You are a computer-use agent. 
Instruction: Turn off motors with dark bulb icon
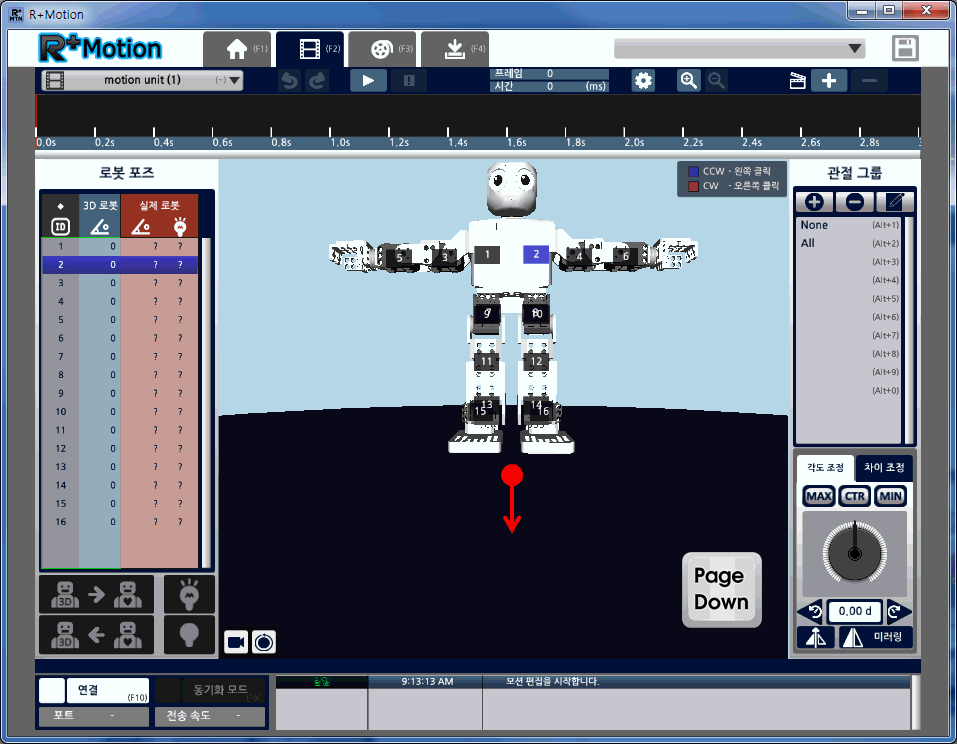point(189,634)
